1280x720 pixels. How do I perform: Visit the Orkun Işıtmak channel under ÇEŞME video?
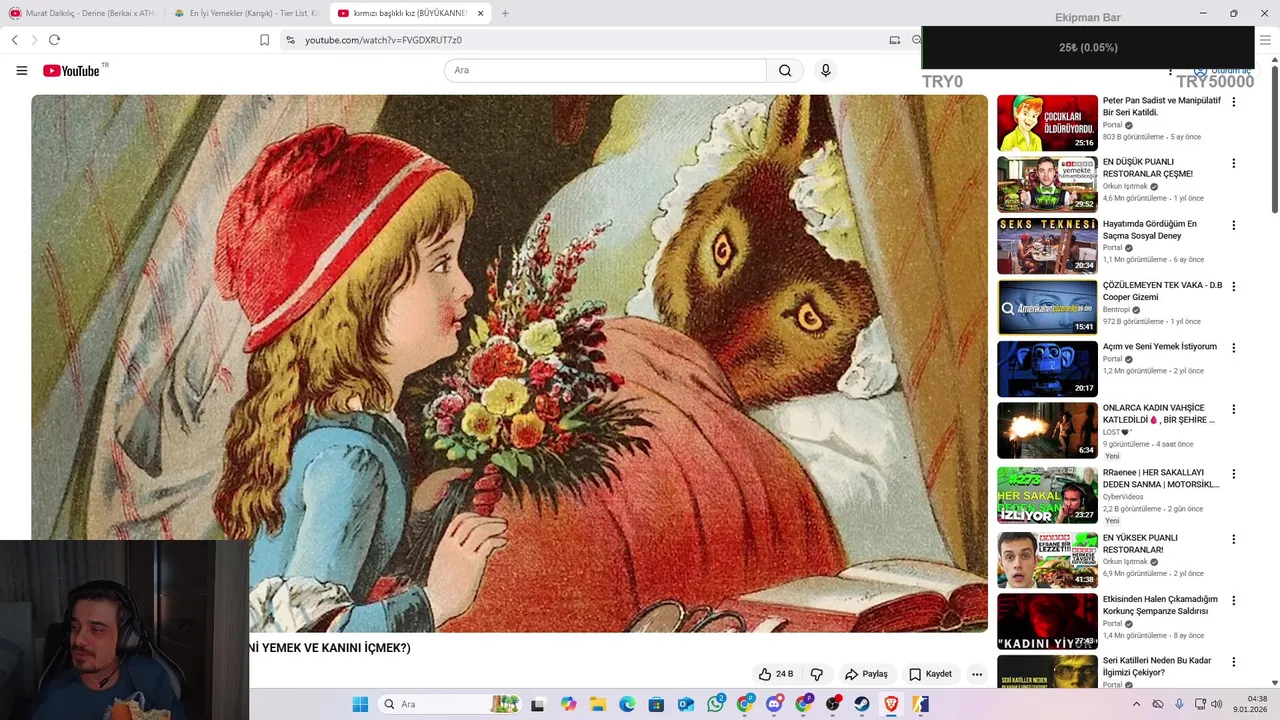click(x=1125, y=186)
